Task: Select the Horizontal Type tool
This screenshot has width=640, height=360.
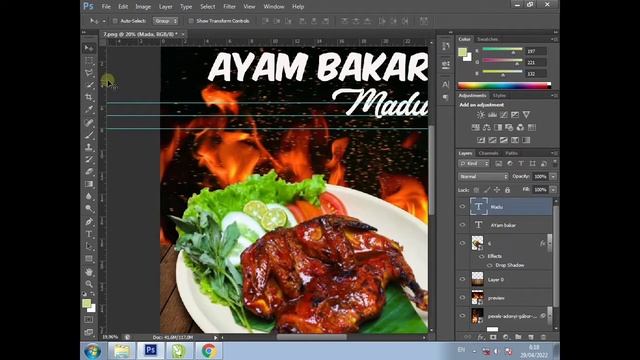Action: (x=89, y=234)
